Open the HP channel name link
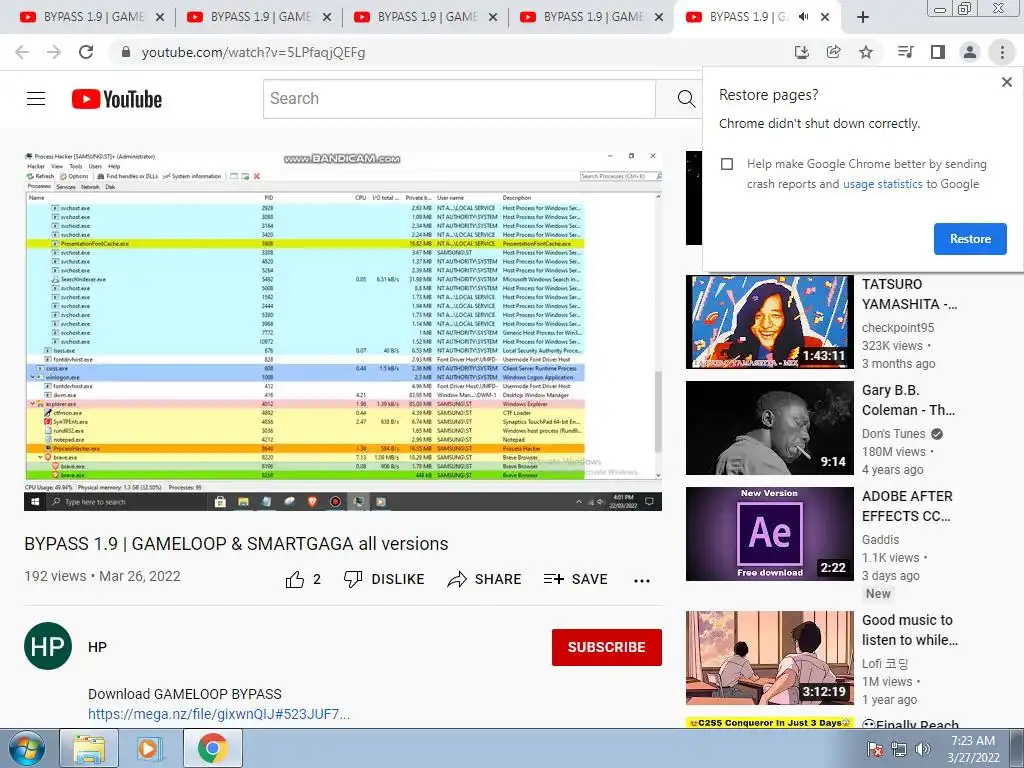 click(x=97, y=647)
